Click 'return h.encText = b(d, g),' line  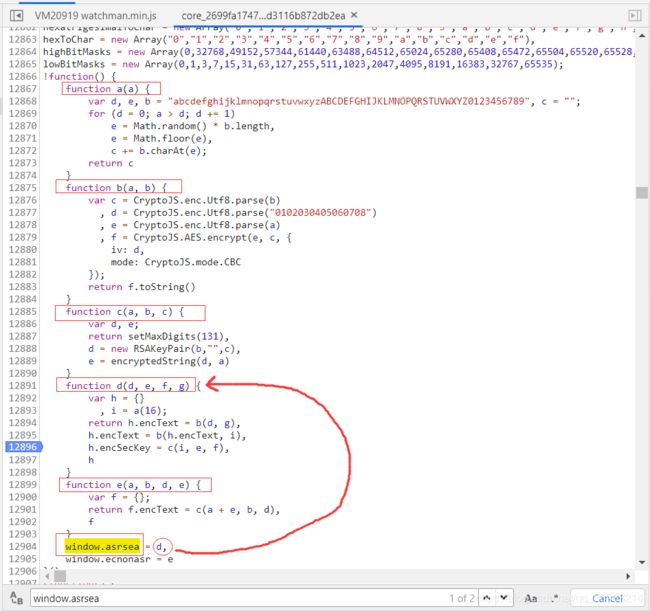(x=164, y=423)
